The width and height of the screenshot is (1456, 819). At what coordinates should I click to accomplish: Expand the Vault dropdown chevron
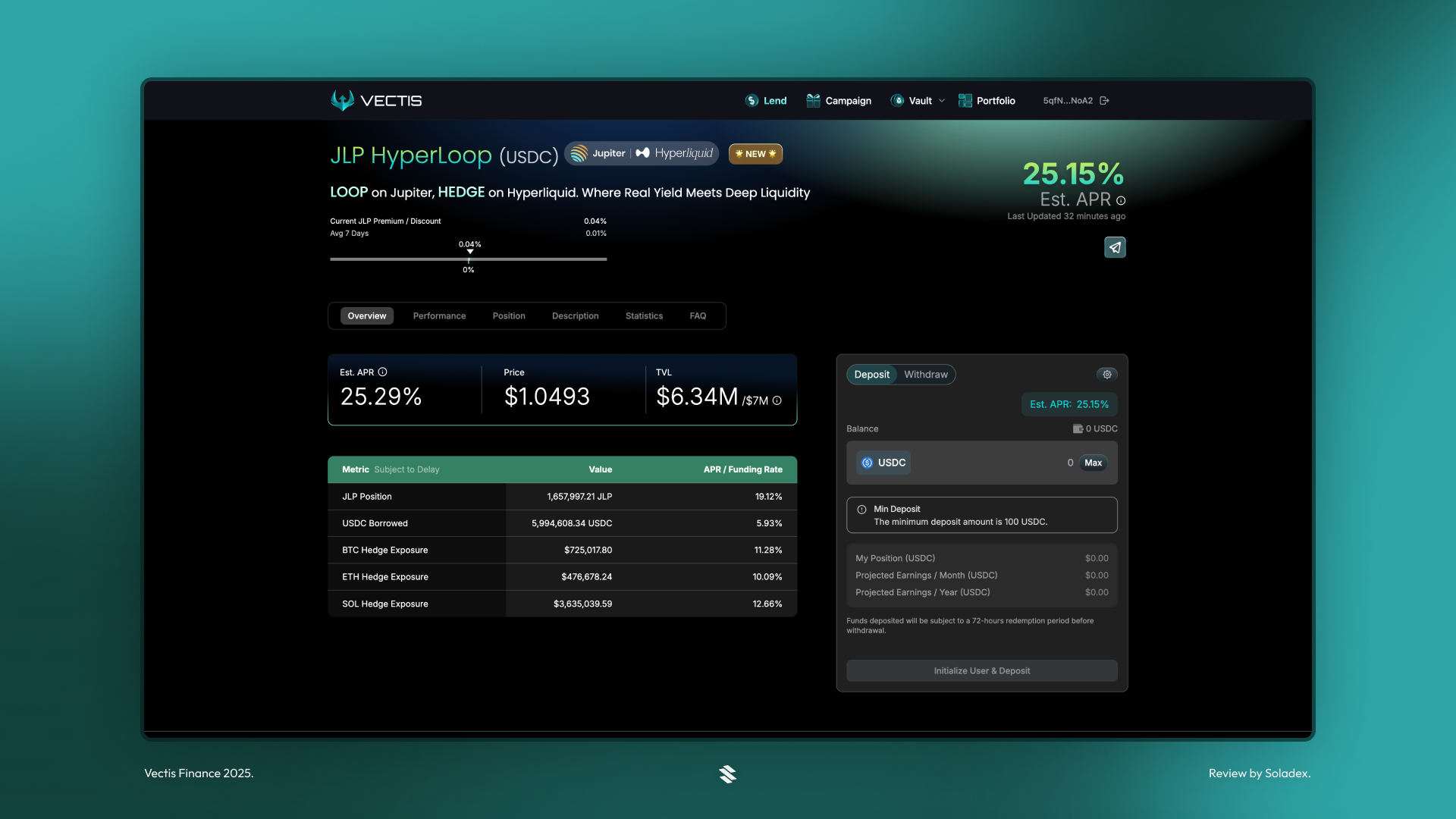[942, 101]
